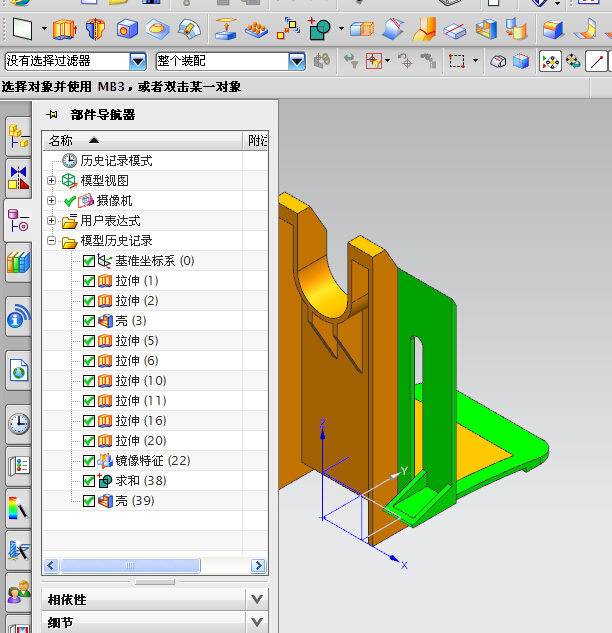Screen dimensions: 612x633
Task: Uncheck the 镜像特征 (22) feature checkbox
Action: (89, 461)
